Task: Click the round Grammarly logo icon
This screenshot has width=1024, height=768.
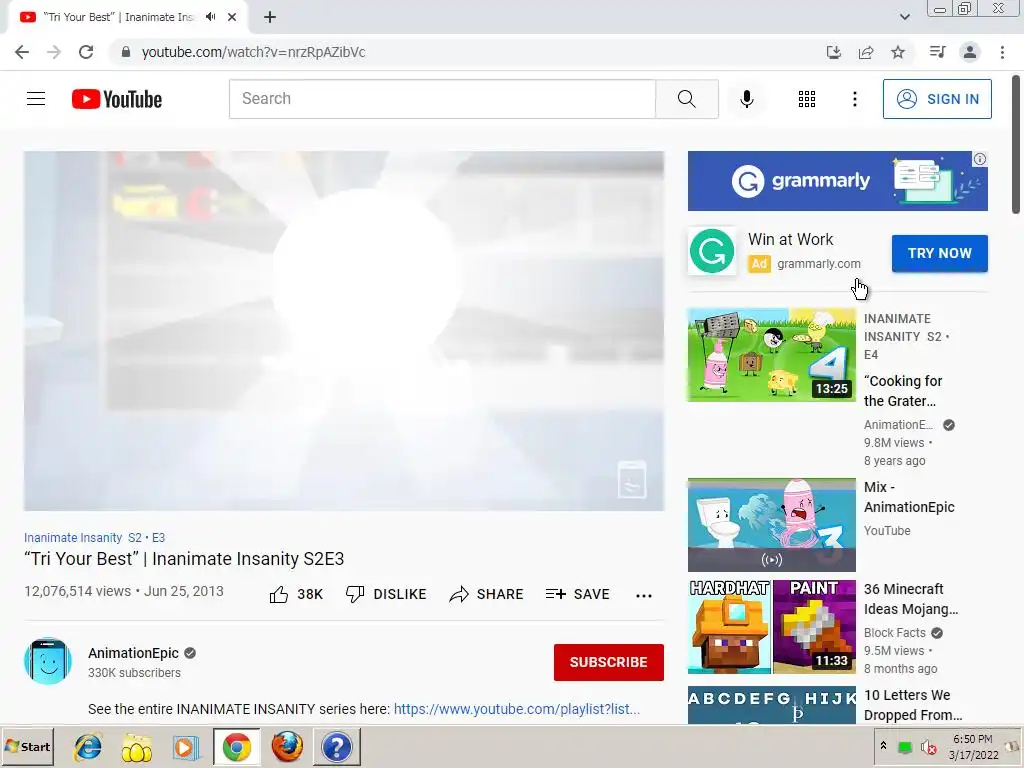Action: point(712,251)
